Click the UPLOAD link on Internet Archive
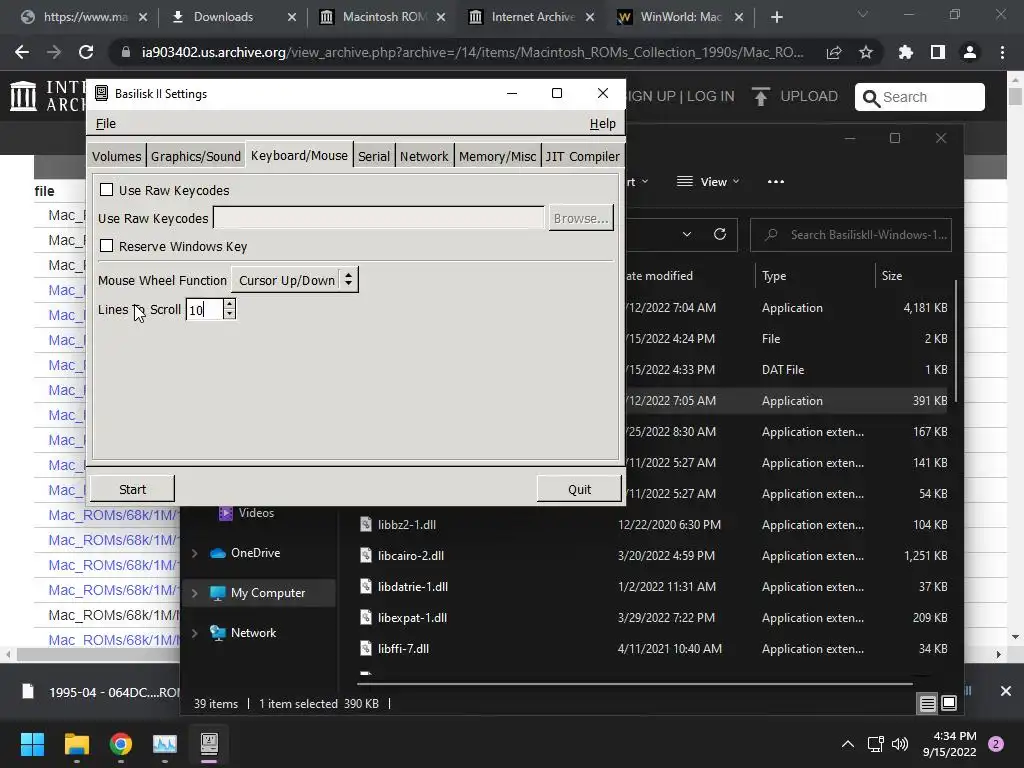 click(808, 97)
